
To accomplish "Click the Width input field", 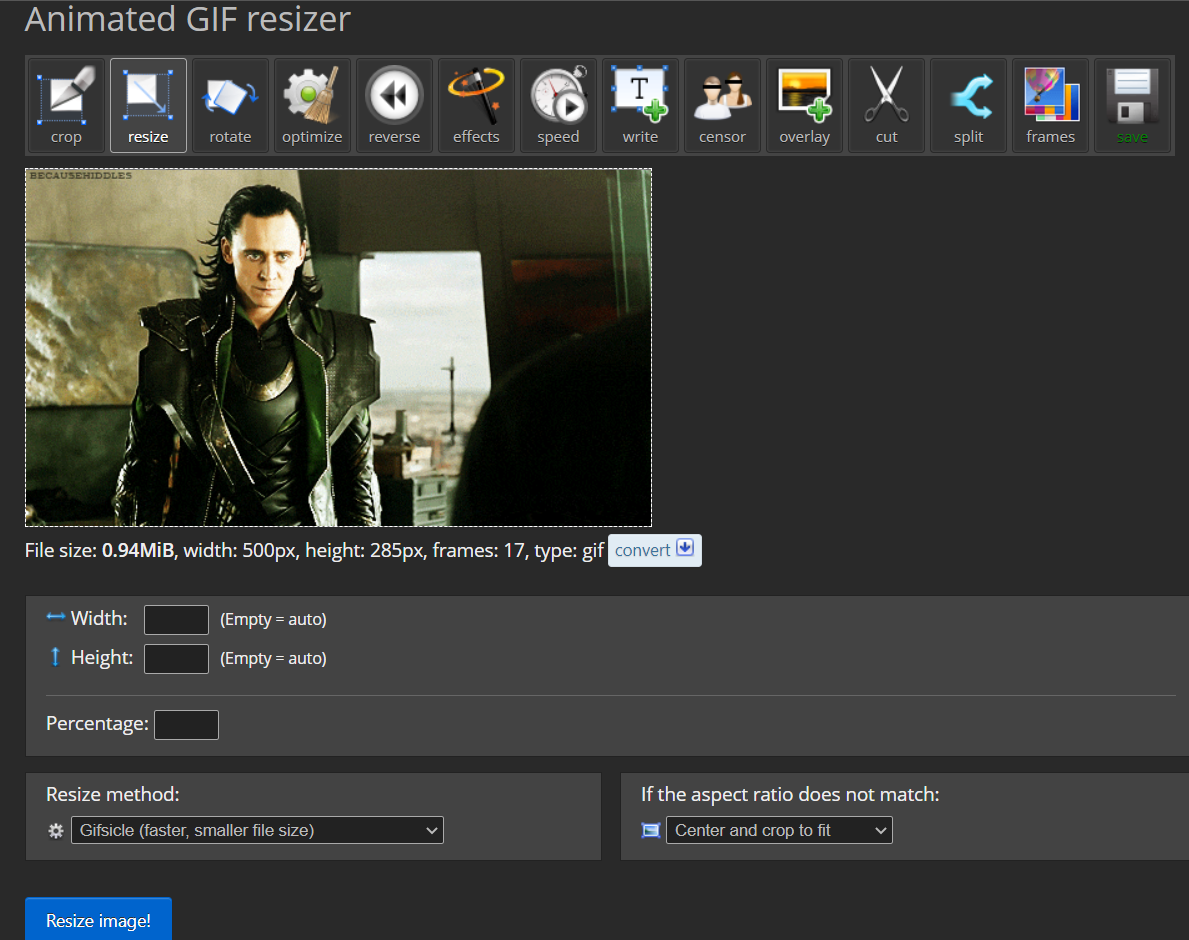I will click(176, 619).
